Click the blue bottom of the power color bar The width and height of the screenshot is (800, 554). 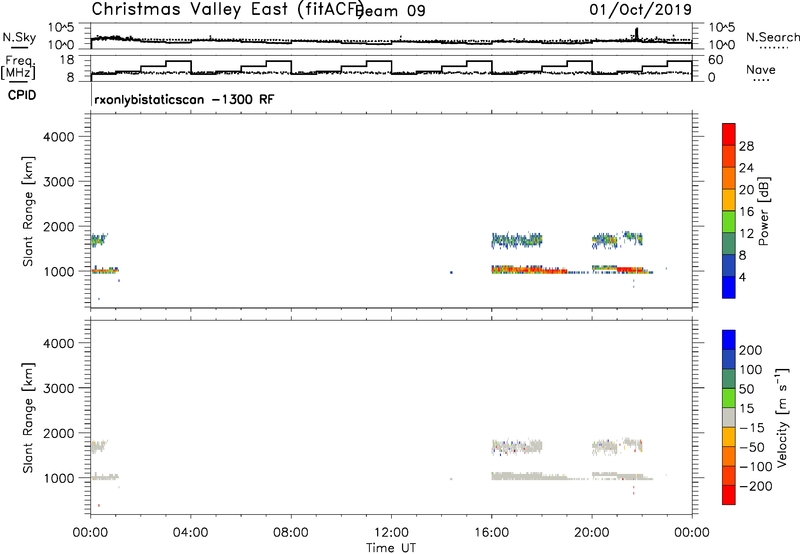tap(729, 288)
